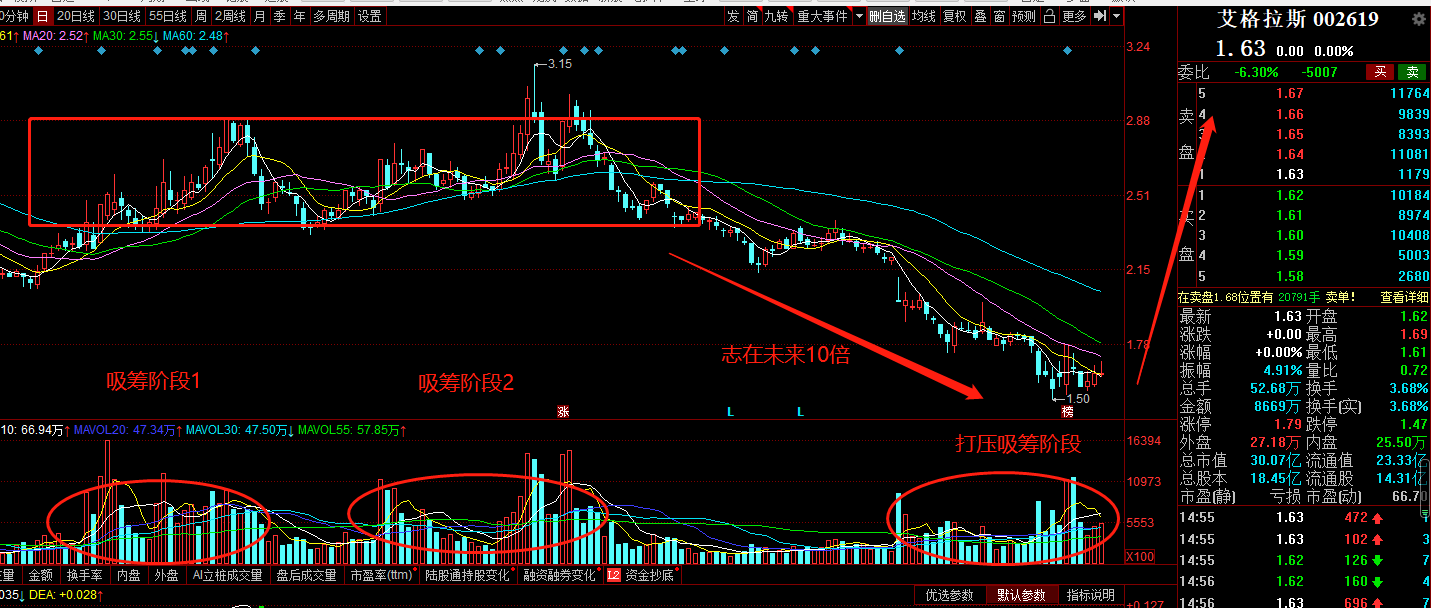The width and height of the screenshot is (1431, 608).
Task: Click the 默认参数 button
Action: [1021, 595]
